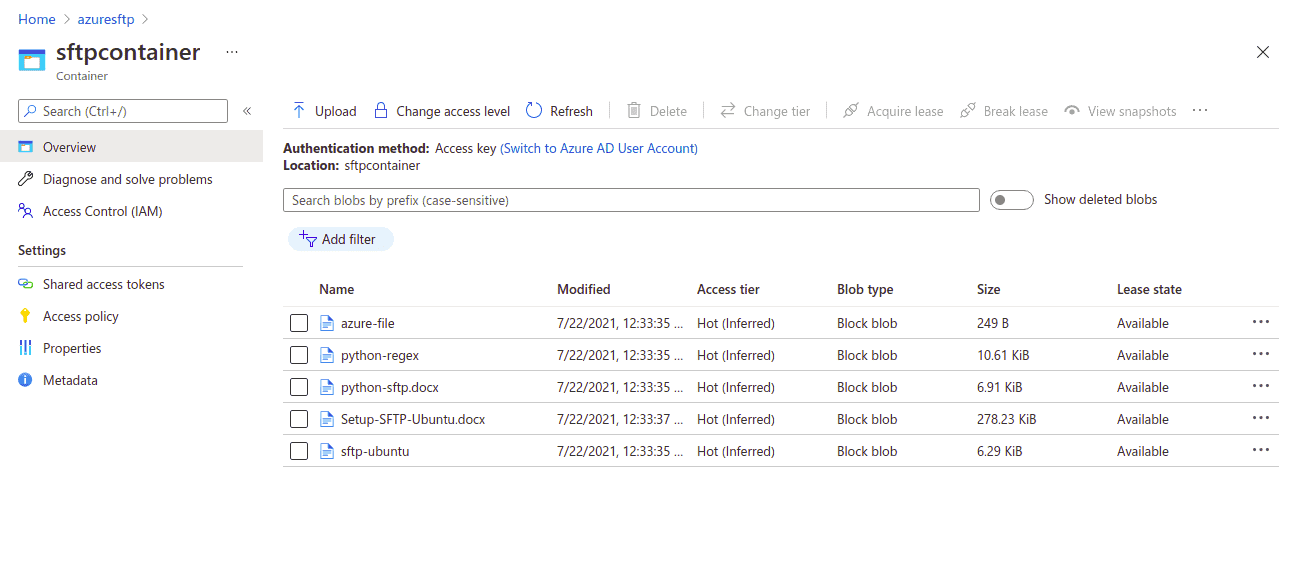This screenshot has width=1298, height=583.
Task: Click the Add filter text label
Action: click(x=349, y=239)
